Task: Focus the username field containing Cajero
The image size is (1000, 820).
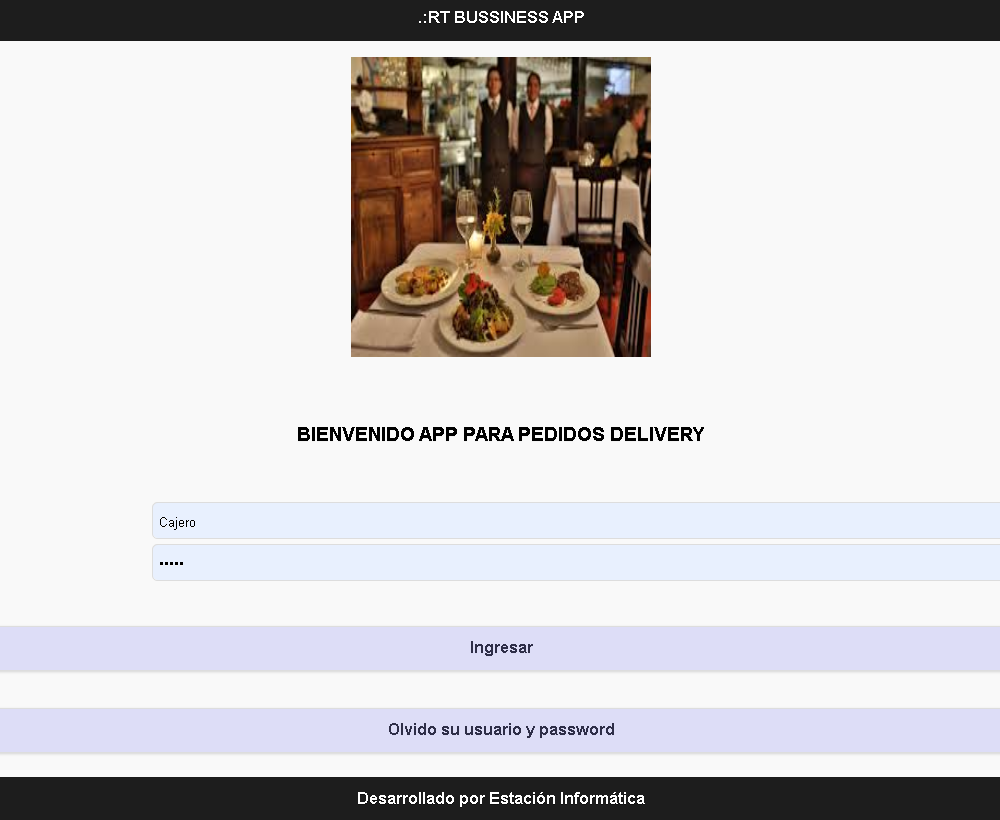Action: [x=575, y=521]
